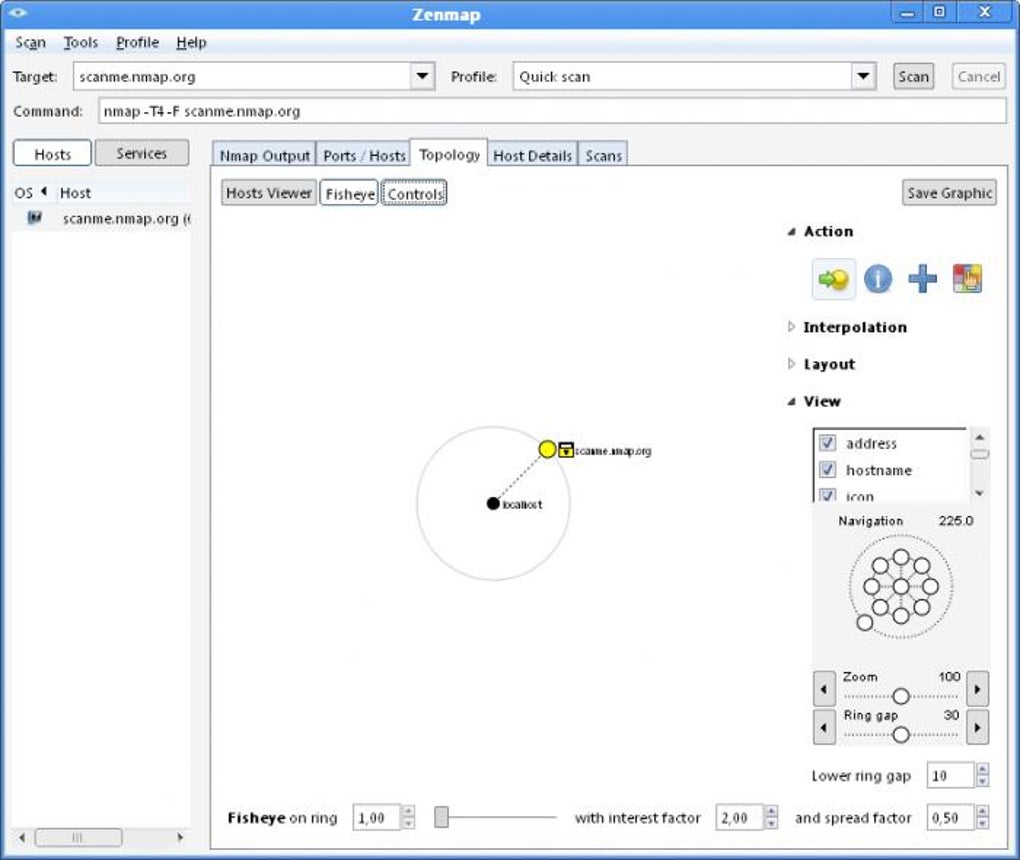Open the Profile dropdown arrow
Viewport: 1020px width, 860px height.
863,76
